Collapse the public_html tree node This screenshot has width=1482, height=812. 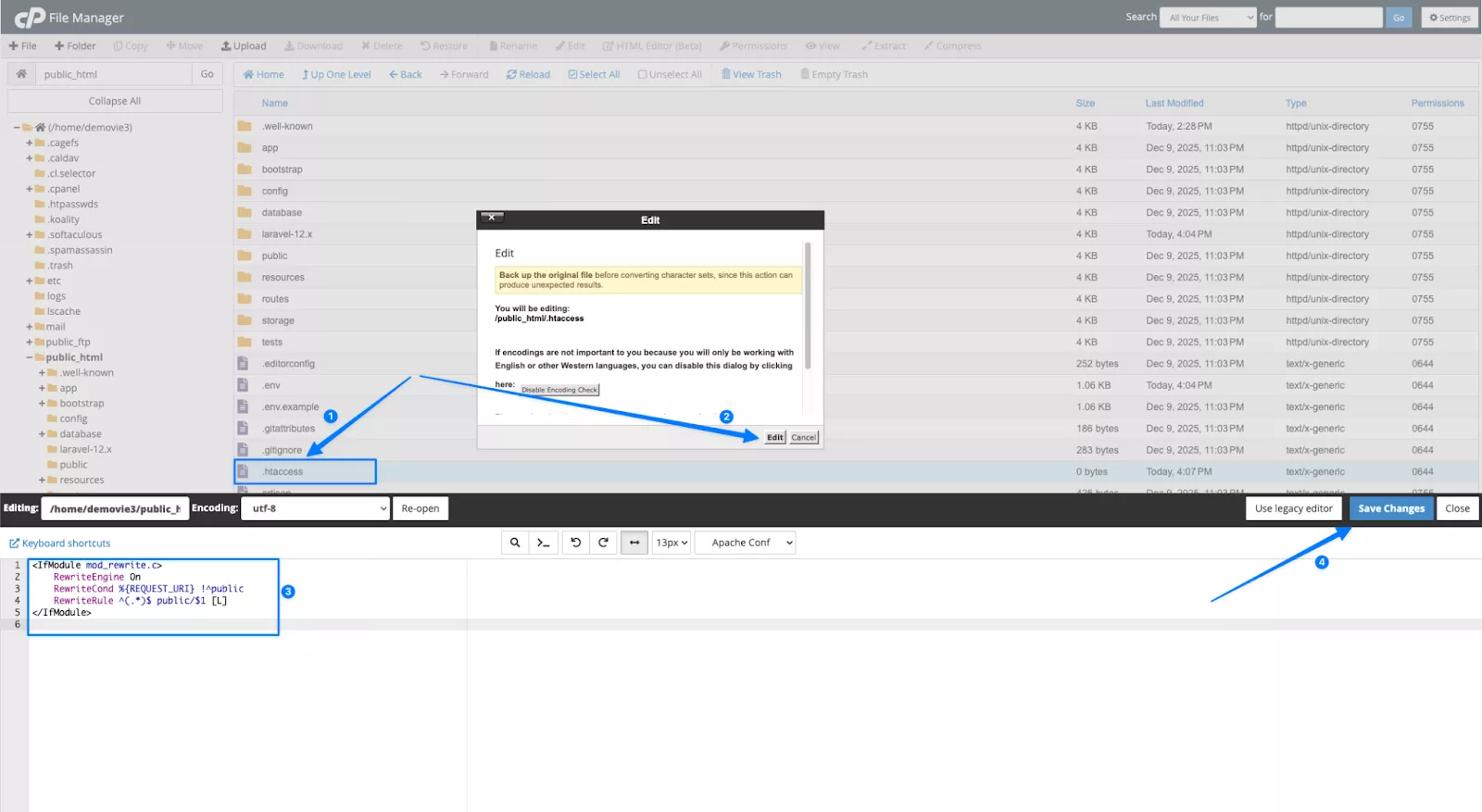(30, 357)
